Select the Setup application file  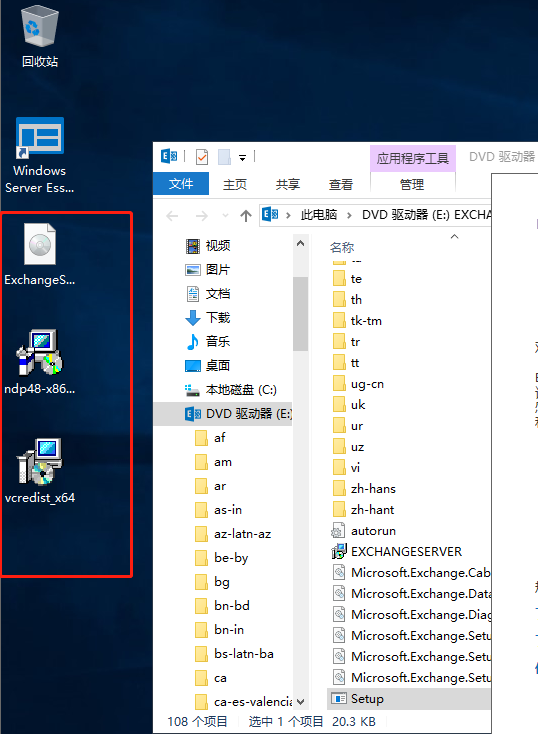click(x=358, y=698)
